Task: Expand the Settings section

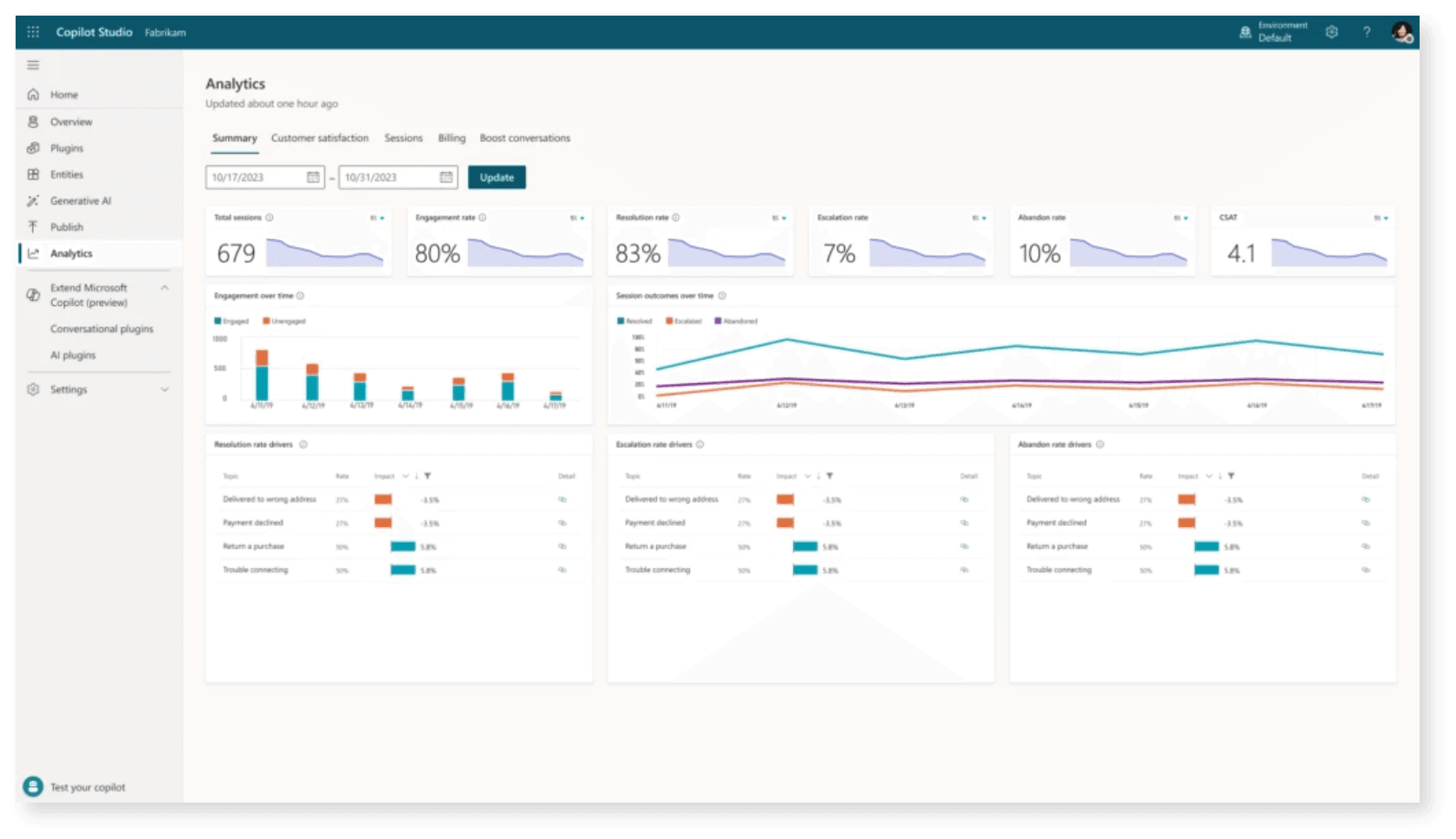Action: [x=163, y=389]
